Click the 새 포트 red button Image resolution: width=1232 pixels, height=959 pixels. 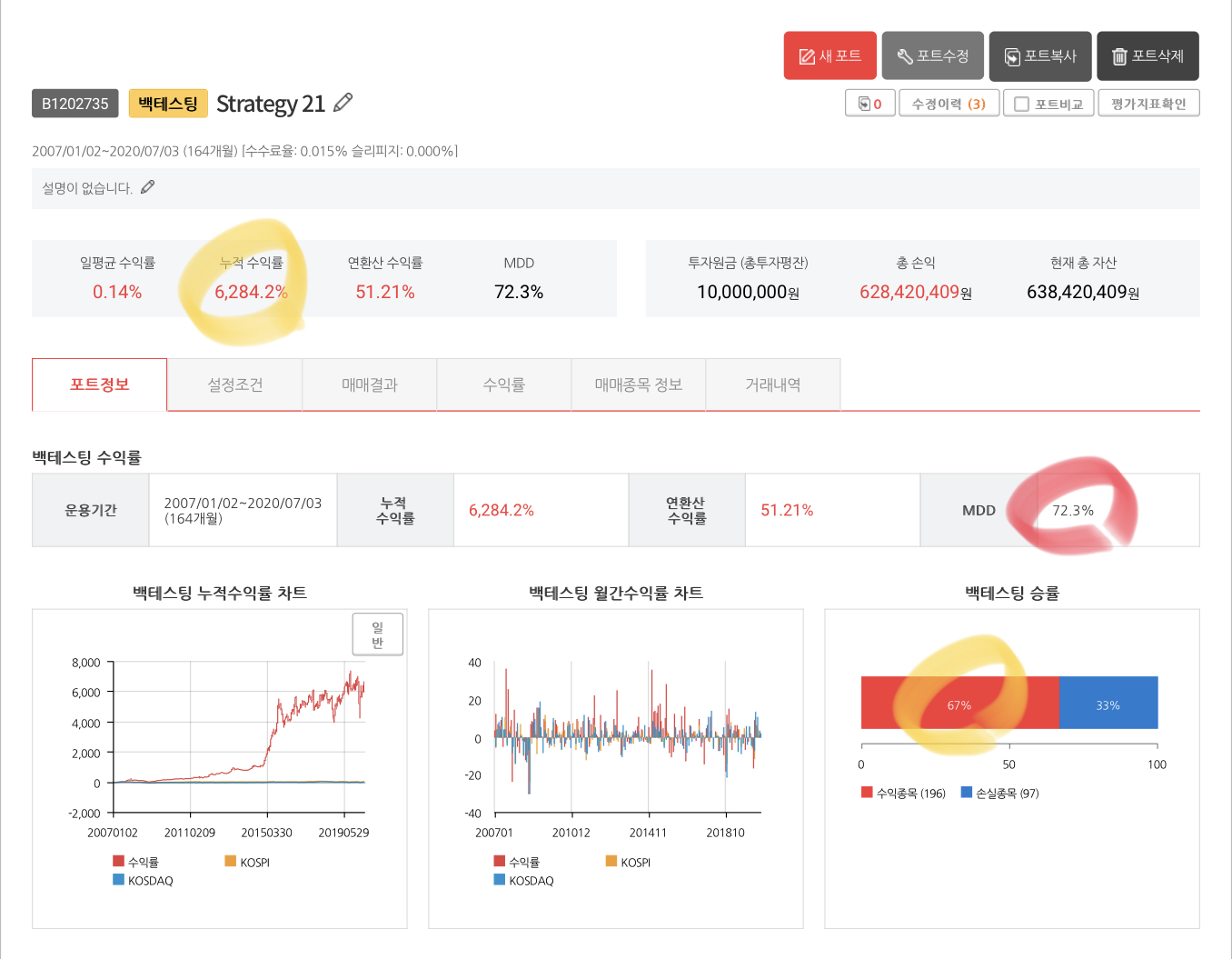point(830,55)
